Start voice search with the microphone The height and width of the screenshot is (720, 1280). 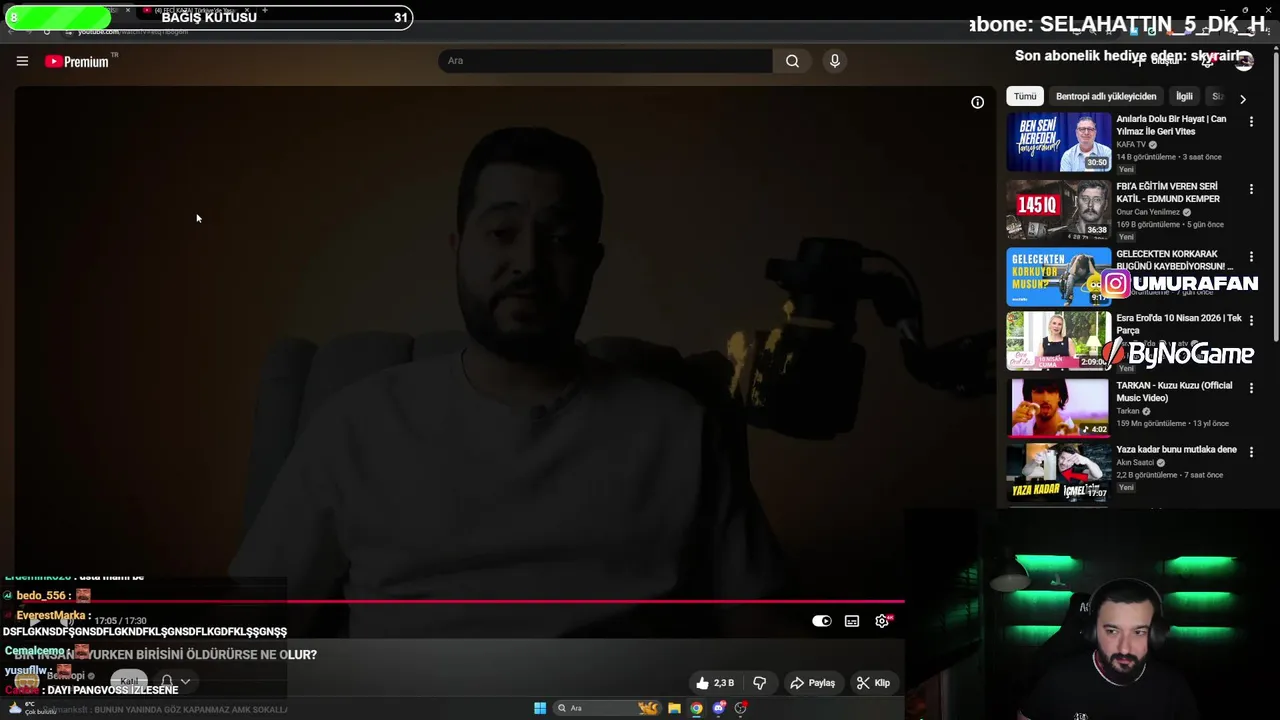coord(835,61)
